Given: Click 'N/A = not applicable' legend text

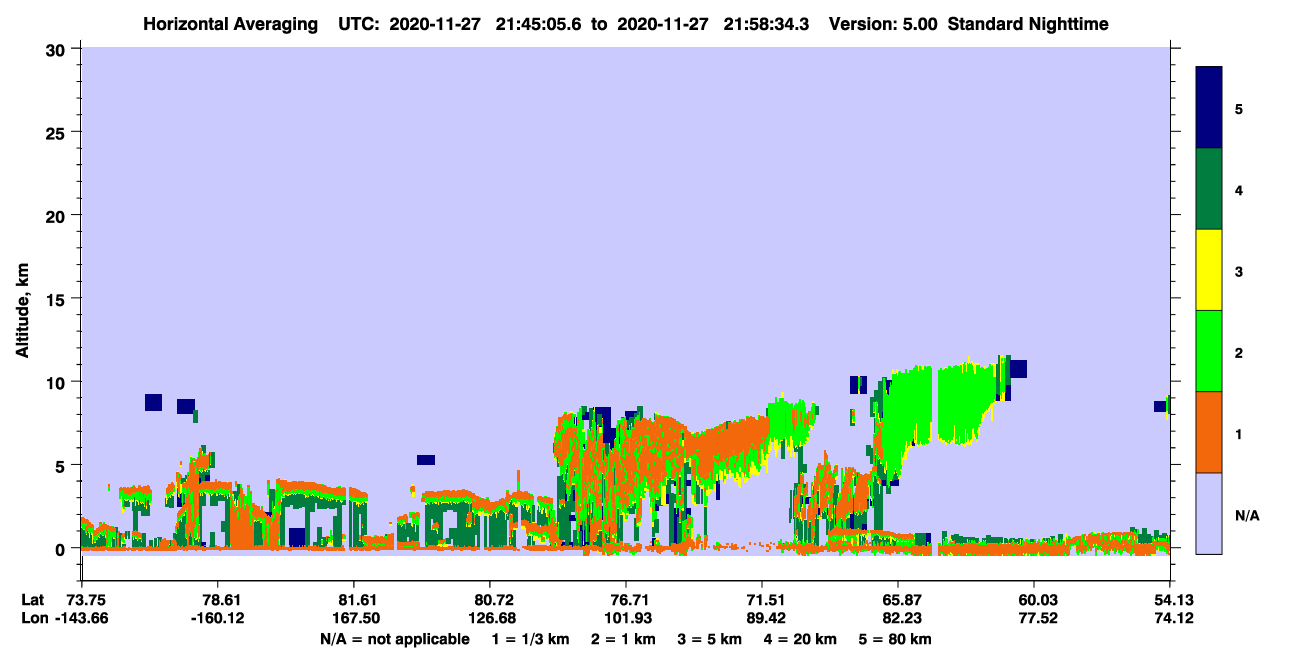Looking at the screenshot, I should point(394,639).
